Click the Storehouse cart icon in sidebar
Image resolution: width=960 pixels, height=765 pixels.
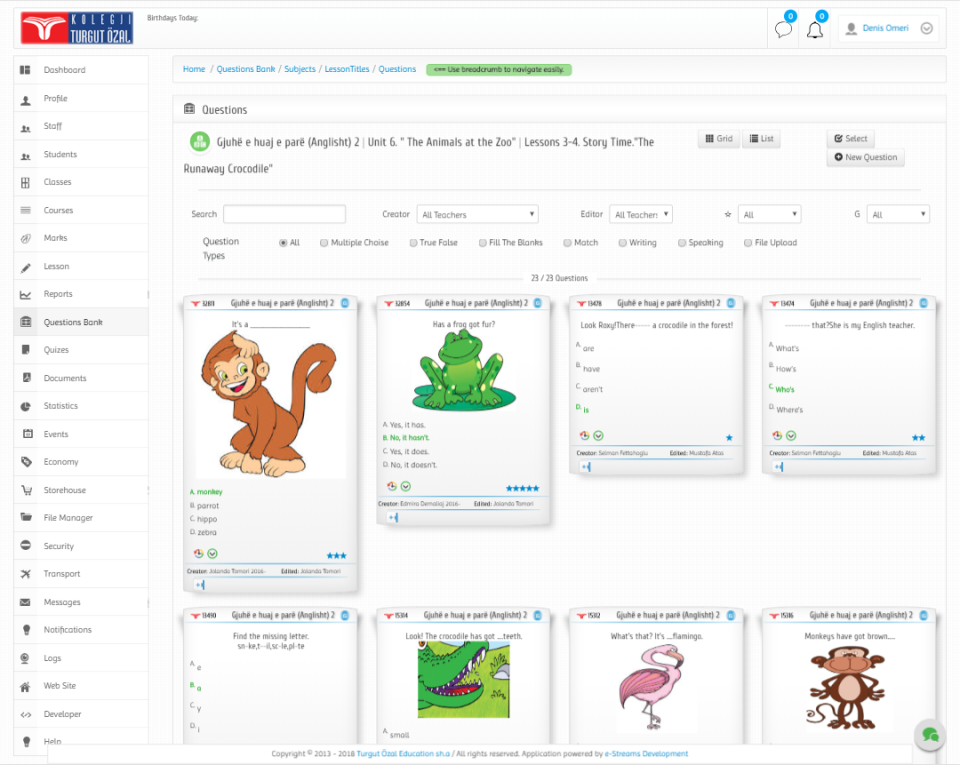click(x=26, y=490)
